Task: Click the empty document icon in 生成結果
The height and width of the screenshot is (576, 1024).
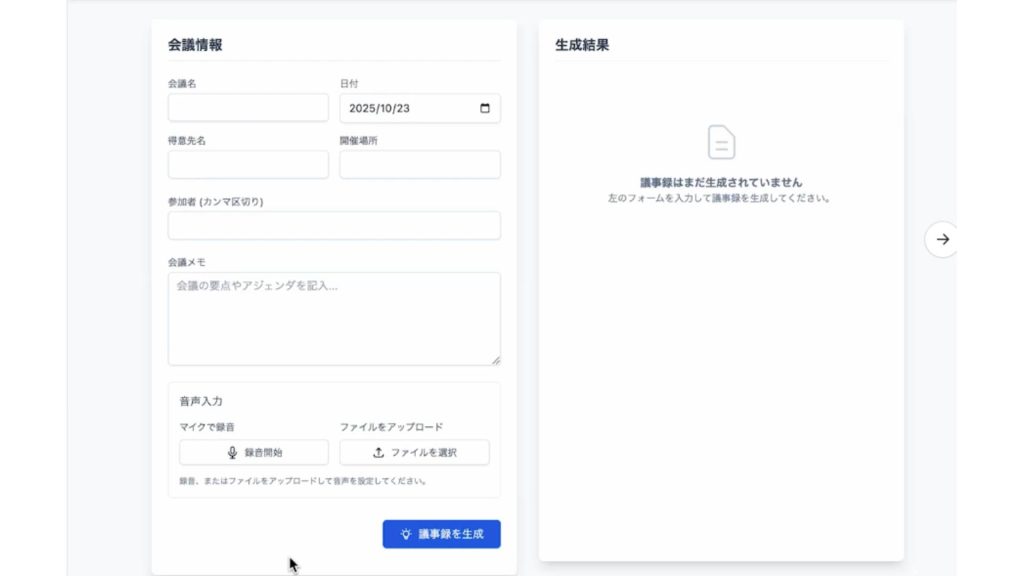Action: tap(721, 142)
